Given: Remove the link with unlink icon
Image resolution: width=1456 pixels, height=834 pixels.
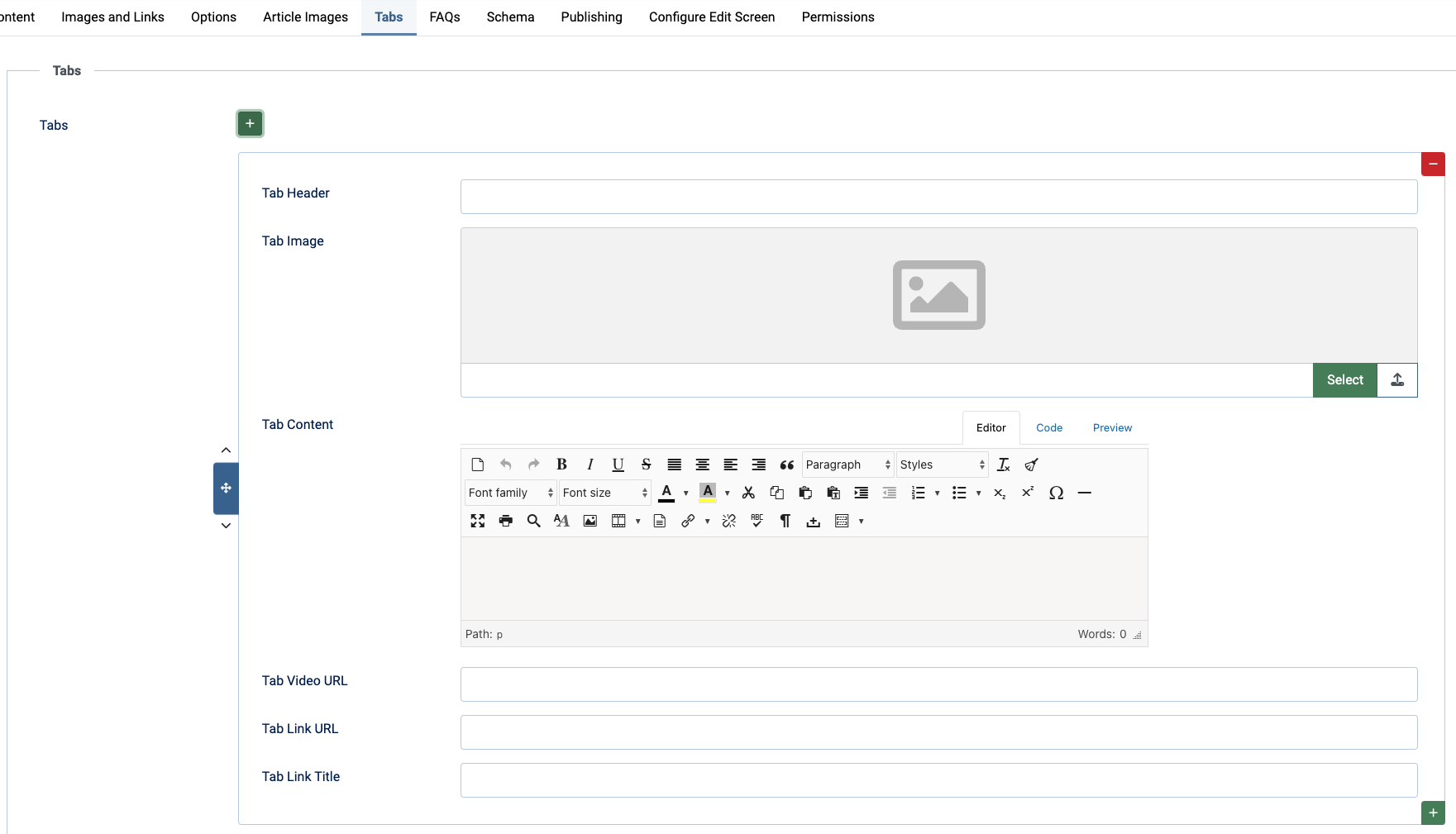Looking at the screenshot, I should coord(728,521).
